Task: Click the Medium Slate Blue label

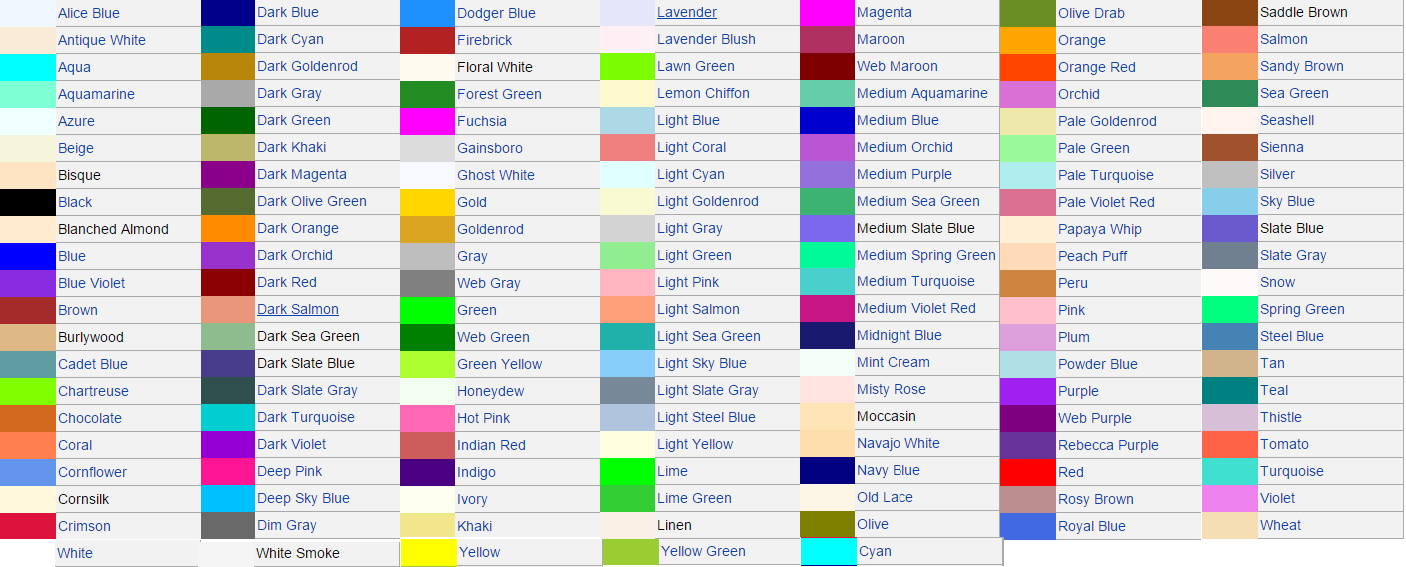Action: point(915,228)
